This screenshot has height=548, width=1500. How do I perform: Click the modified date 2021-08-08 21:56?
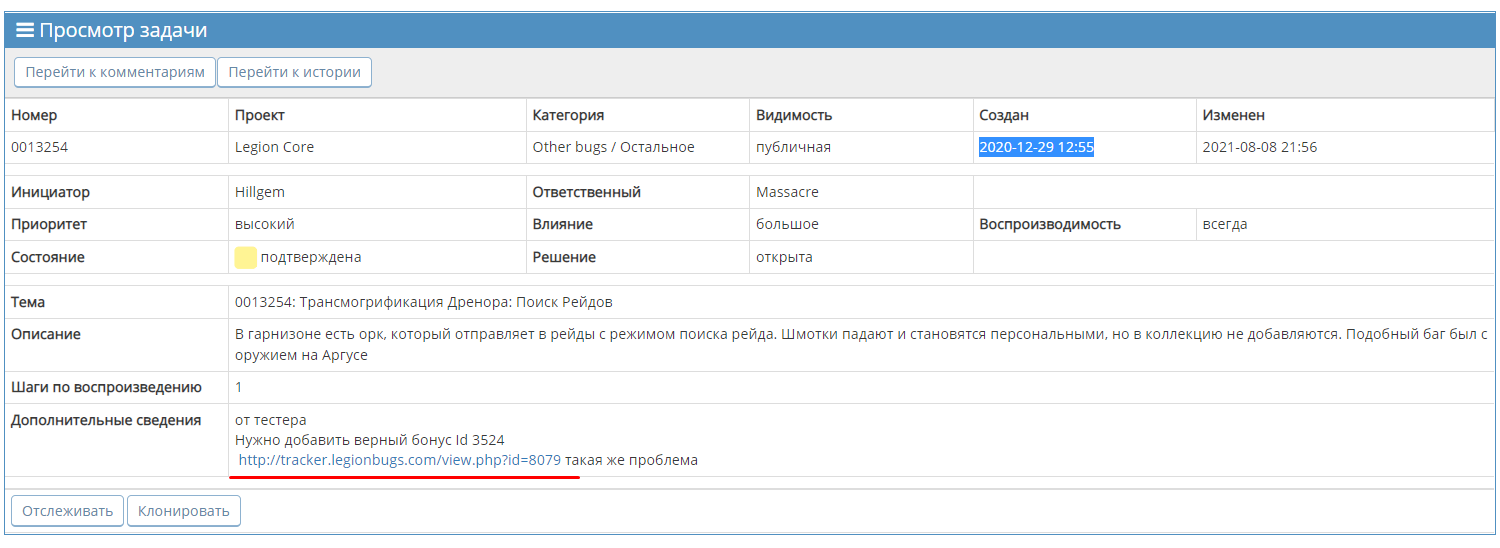coord(1259,147)
